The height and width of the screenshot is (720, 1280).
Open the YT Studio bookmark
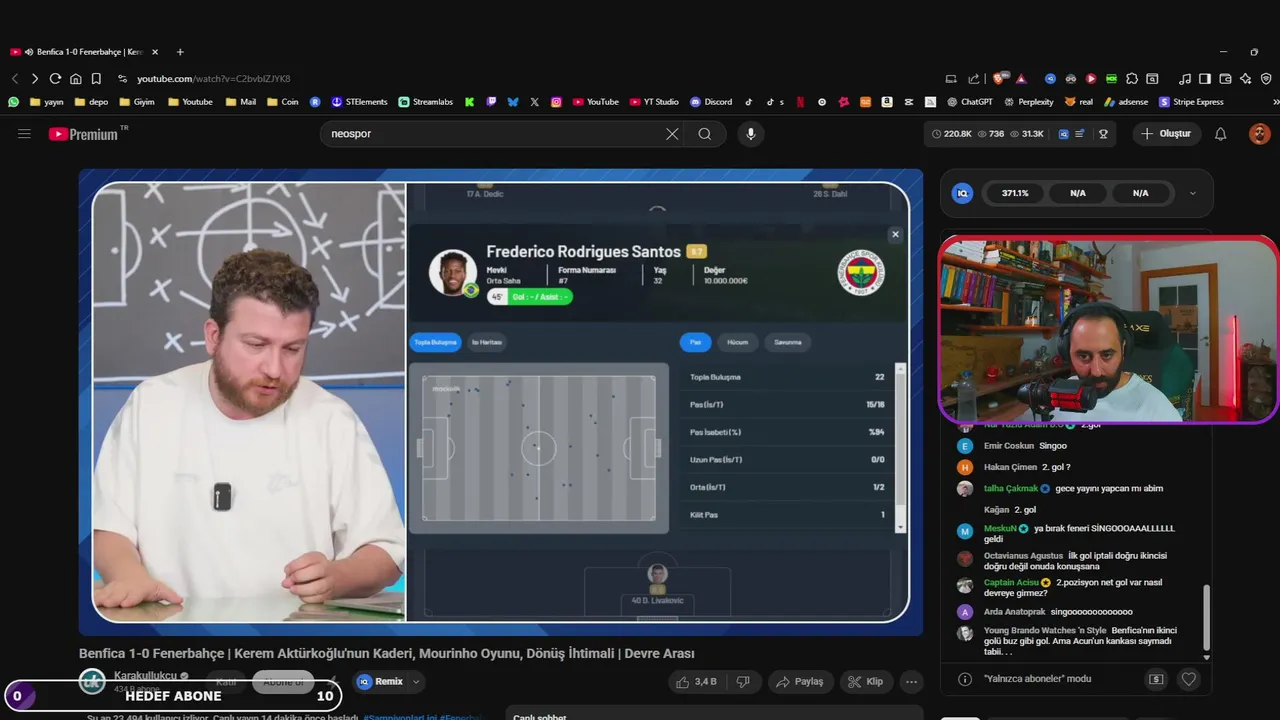(x=654, y=102)
